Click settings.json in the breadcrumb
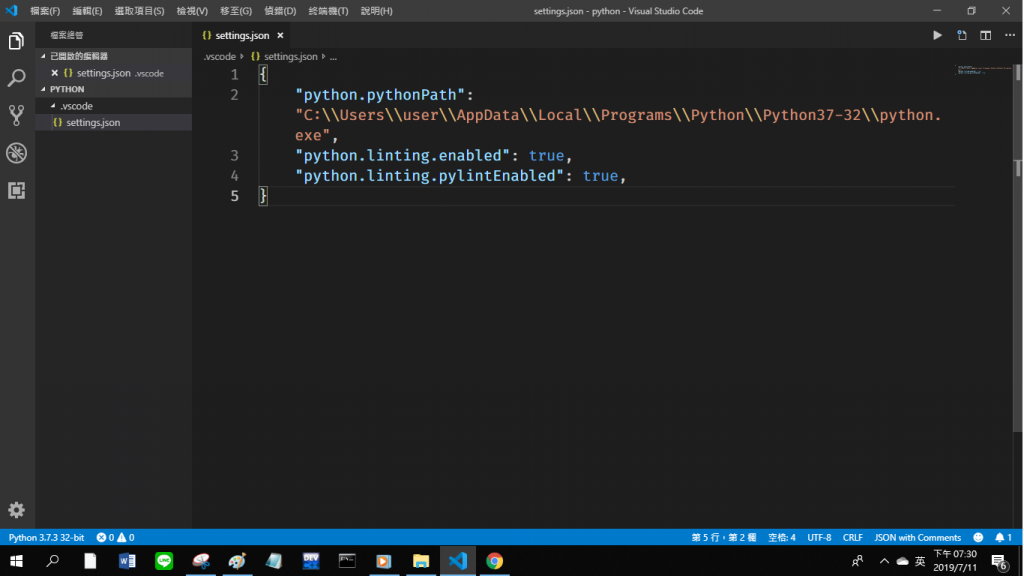The image size is (1024, 576). tap(284, 57)
